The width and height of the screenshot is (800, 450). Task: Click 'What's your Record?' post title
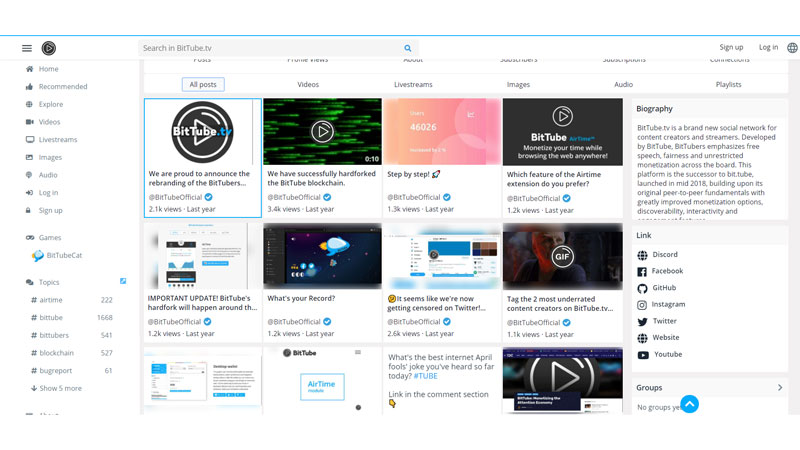coord(301,298)
